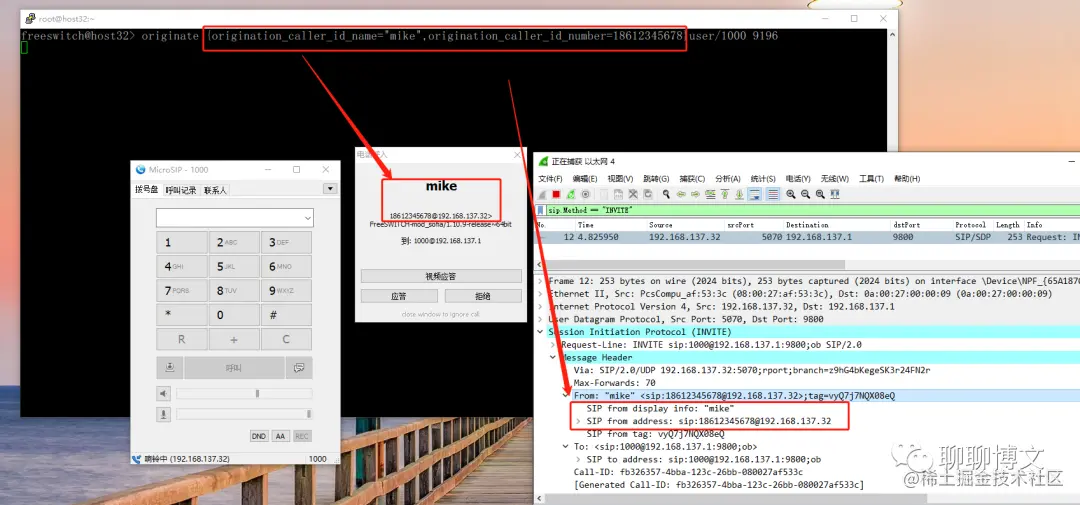The width and height of the screenshot is (1080, 505).
Task: Toggle Wireshark packet list colorization
Action: [773, 194]
